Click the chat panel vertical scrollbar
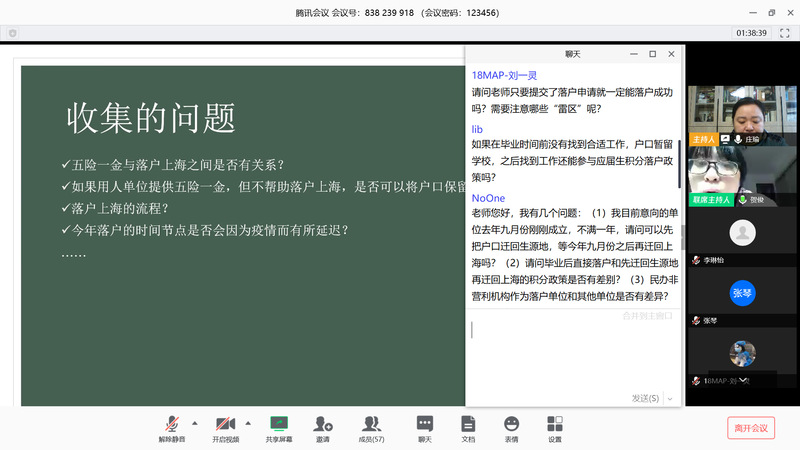 tap(680, 160)
